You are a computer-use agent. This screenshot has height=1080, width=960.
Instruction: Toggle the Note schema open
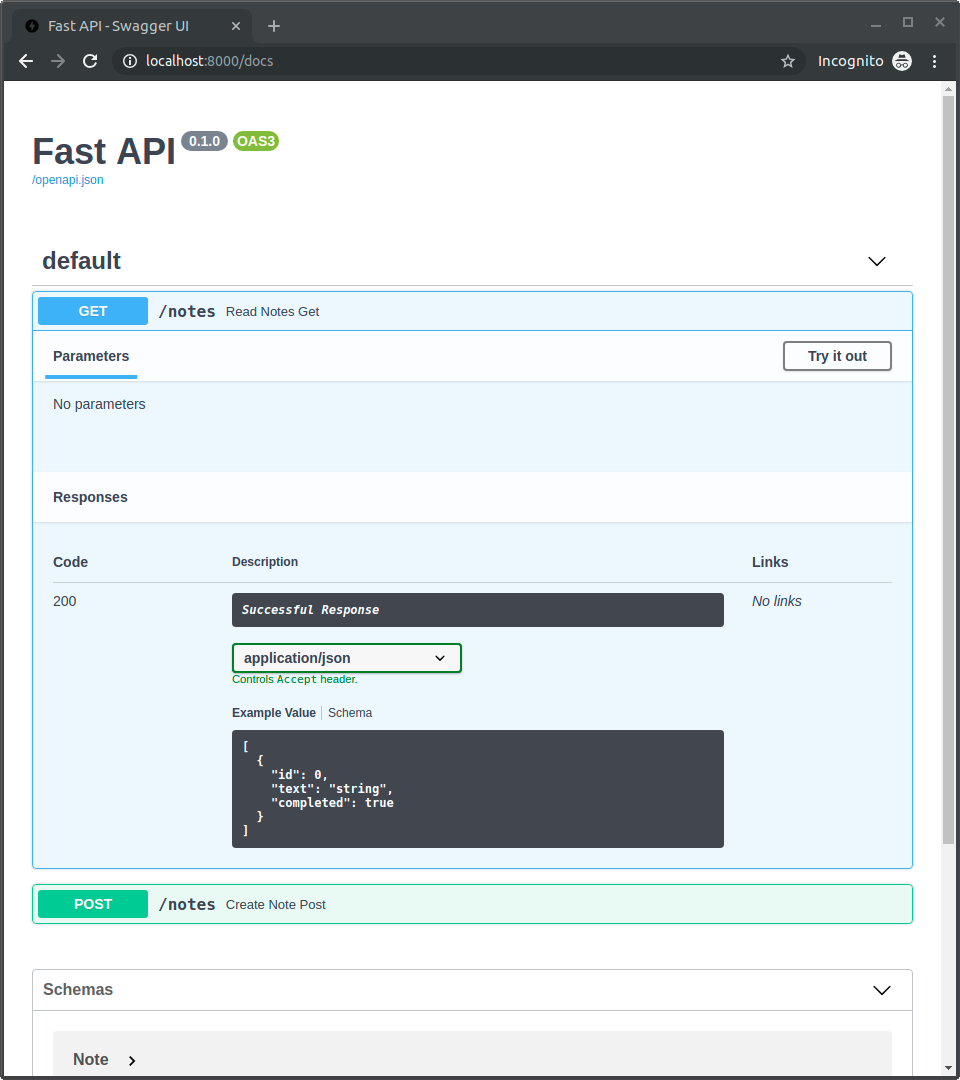tap(103, 1059)
